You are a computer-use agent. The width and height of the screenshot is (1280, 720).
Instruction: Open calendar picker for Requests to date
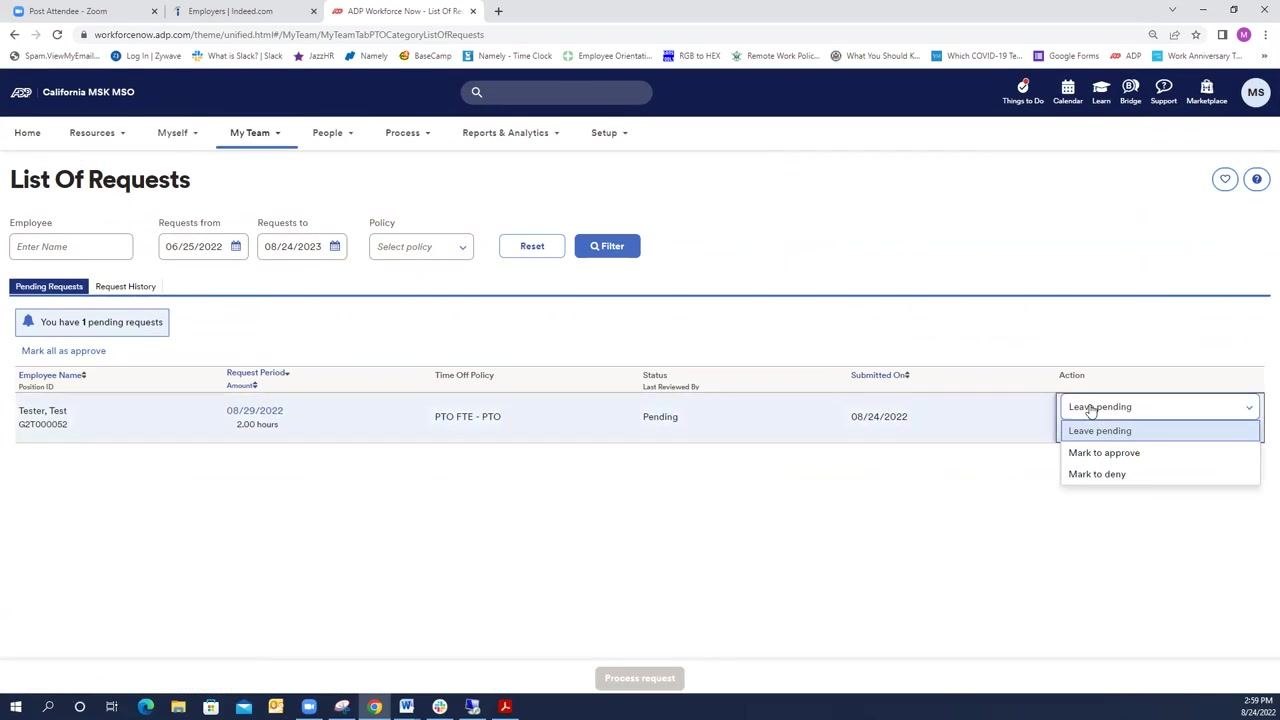335,247
